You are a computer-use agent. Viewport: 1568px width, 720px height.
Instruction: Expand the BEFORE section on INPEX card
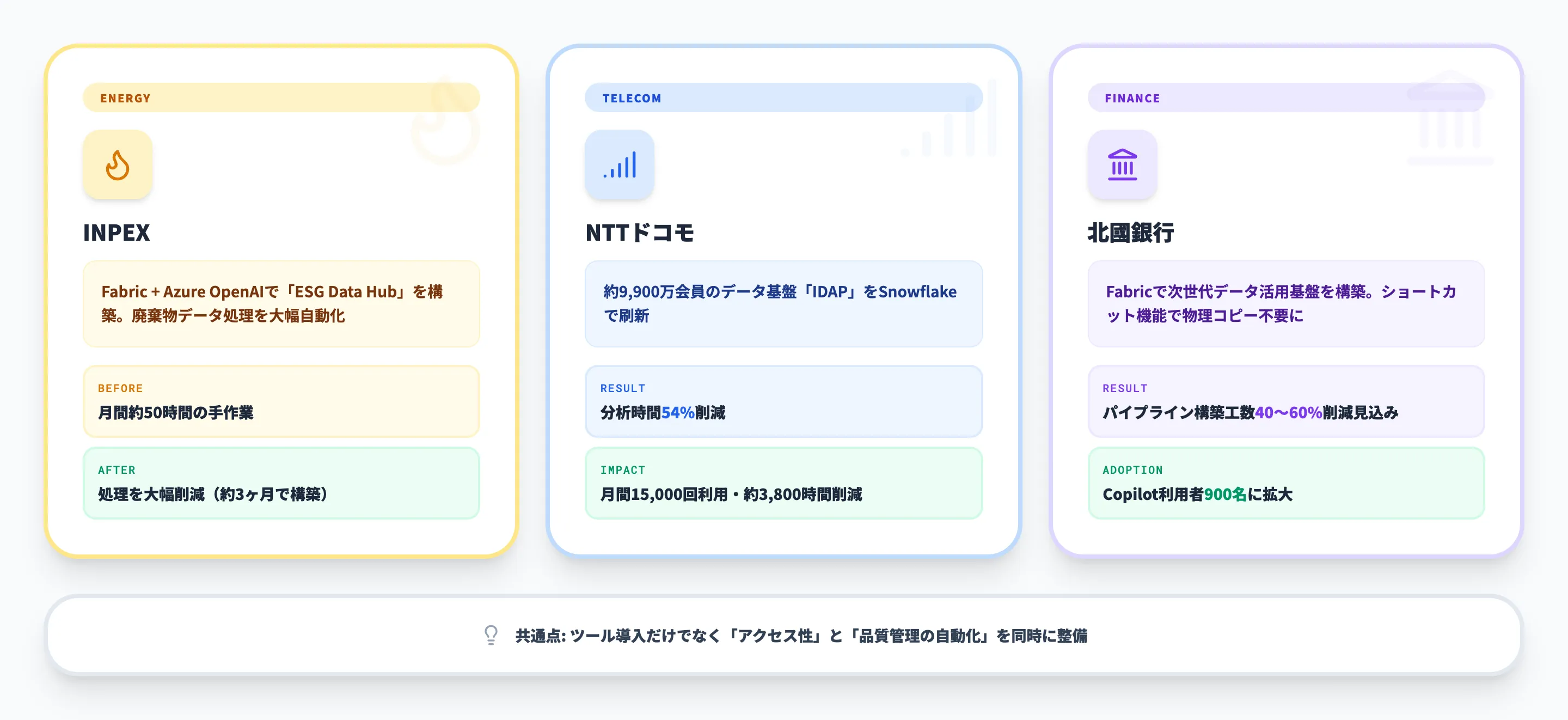[x=280, y=401]
